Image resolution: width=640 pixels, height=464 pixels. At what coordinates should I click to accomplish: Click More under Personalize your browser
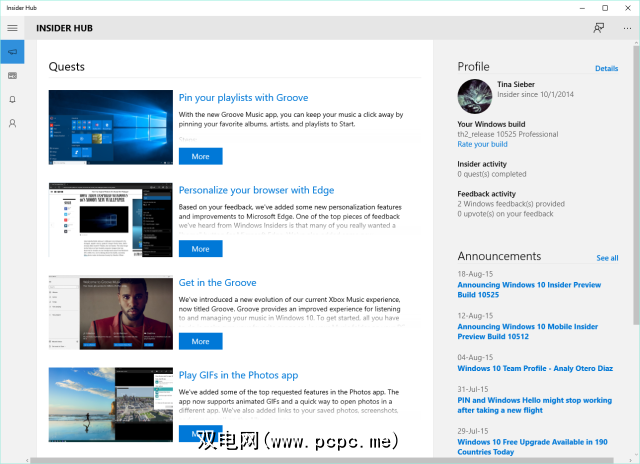click(x=200, y=249)
